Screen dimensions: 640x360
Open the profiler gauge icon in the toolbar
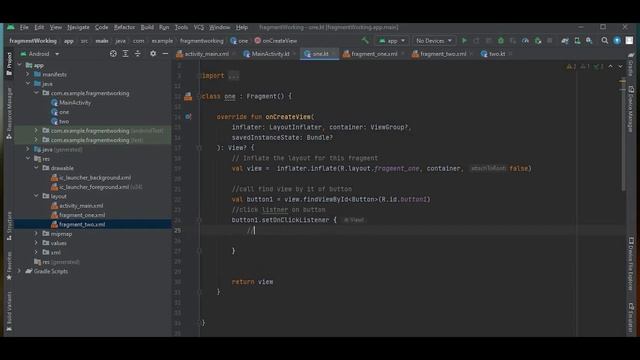525,40
